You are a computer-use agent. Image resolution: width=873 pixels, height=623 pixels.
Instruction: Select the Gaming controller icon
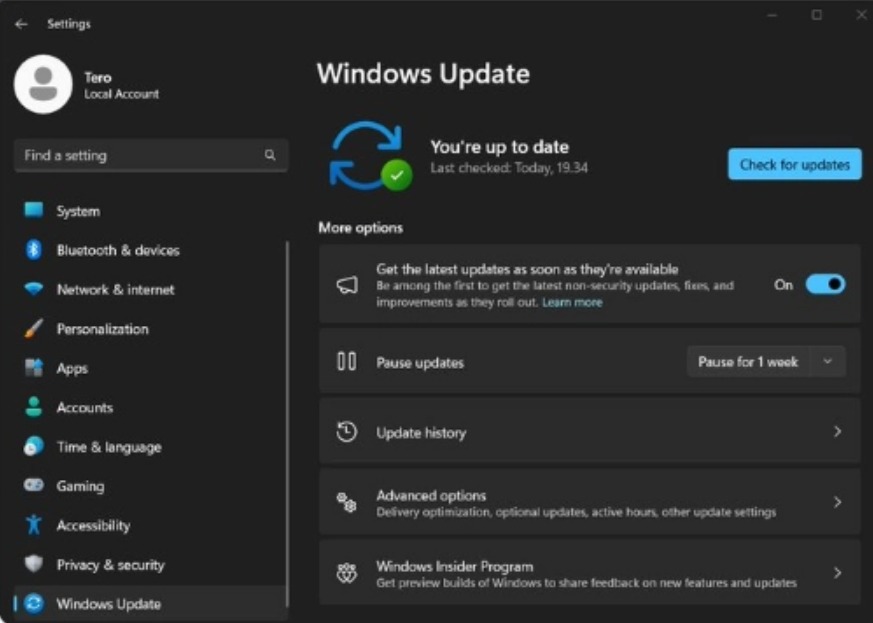(x=31, y=486)
